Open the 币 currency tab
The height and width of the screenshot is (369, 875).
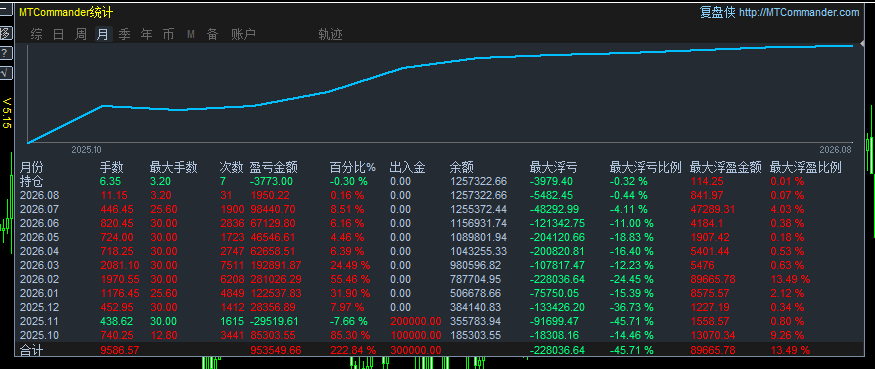coord(168,35)
